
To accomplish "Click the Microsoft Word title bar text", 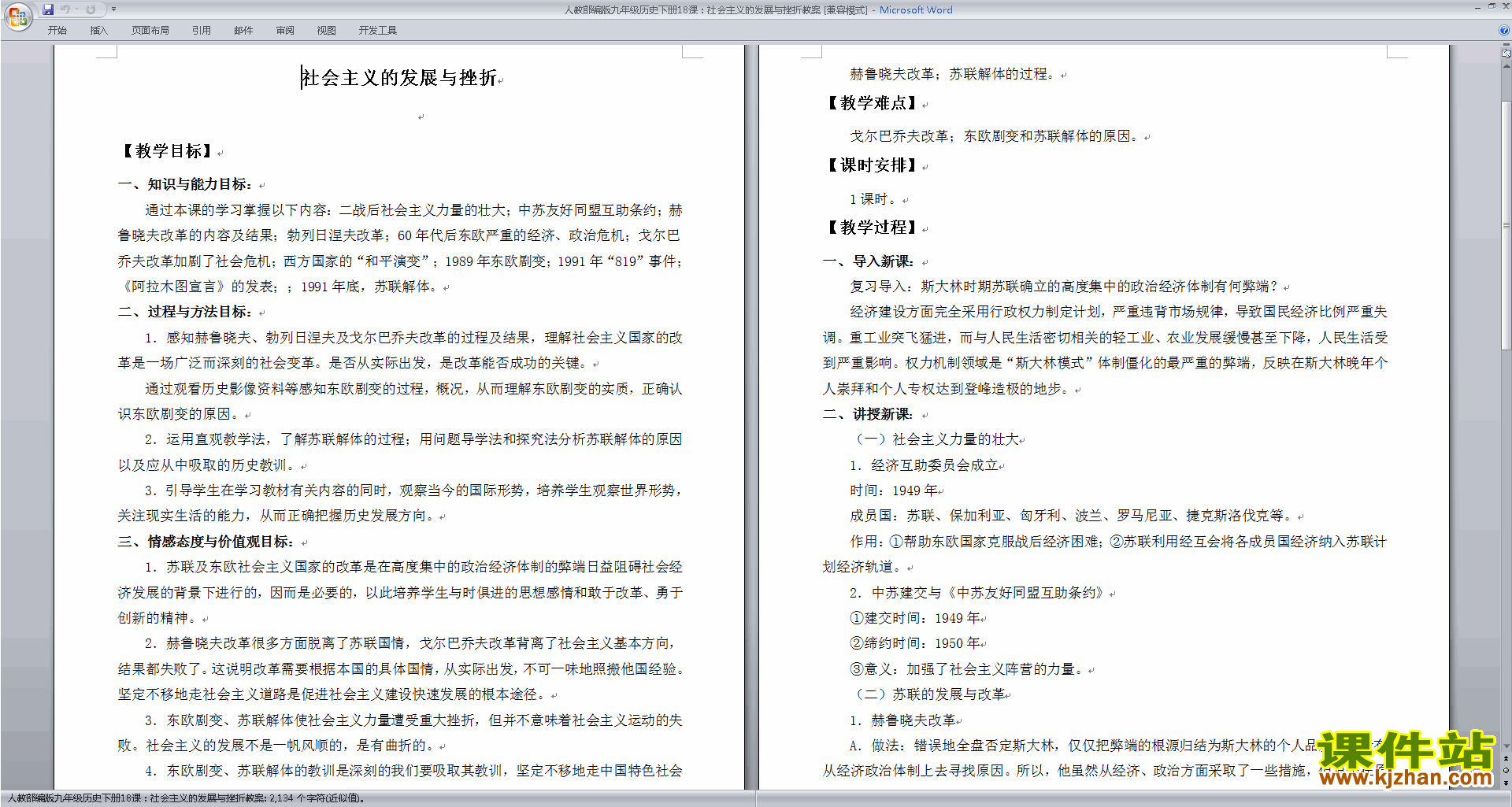I will click(x=915, y=10).
